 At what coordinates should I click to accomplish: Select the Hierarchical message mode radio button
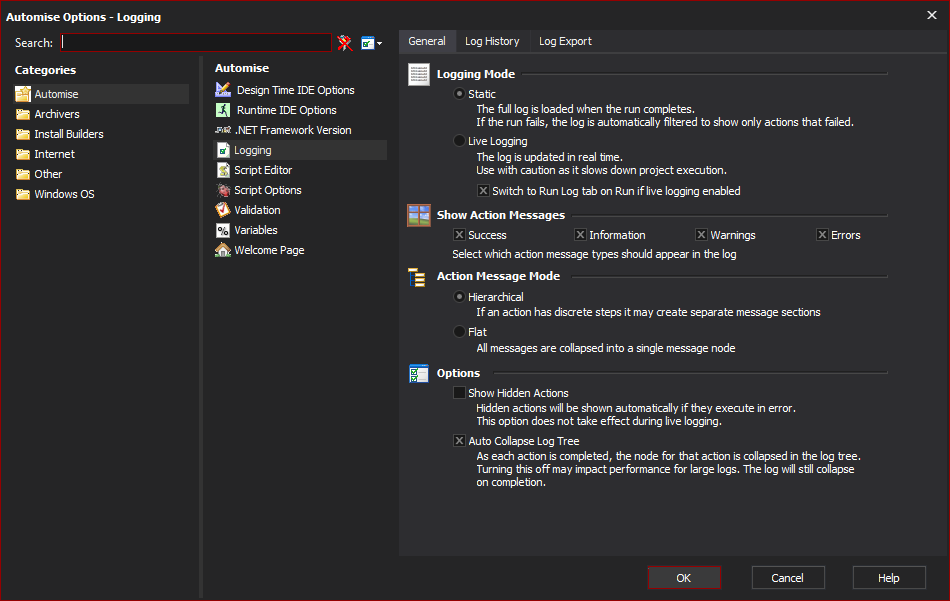(x=459, y=297)
